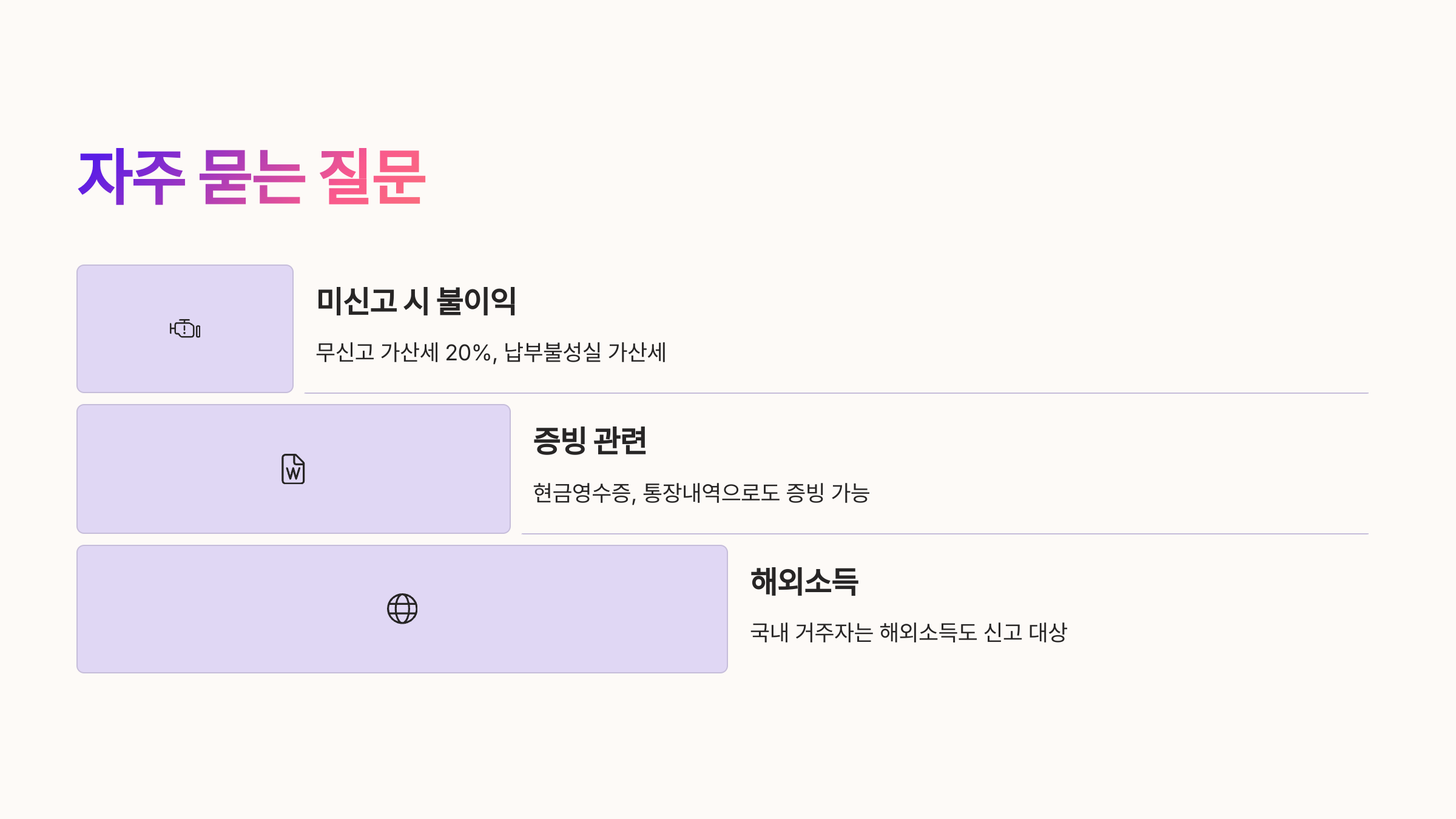Click the phrase 신고 대상

pos(1025,632)
